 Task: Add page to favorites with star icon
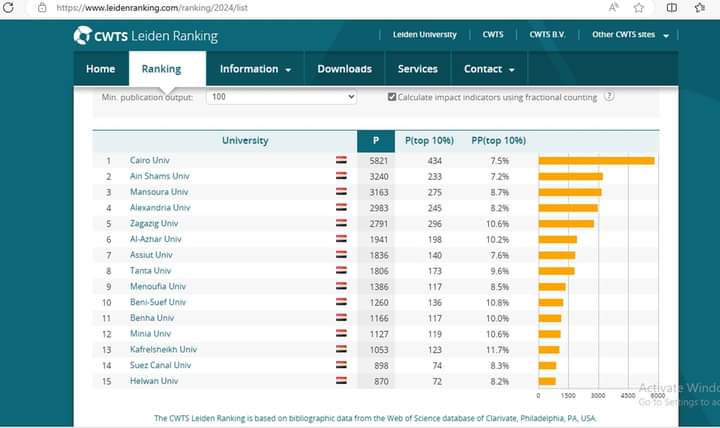click(x=639, y=7)
